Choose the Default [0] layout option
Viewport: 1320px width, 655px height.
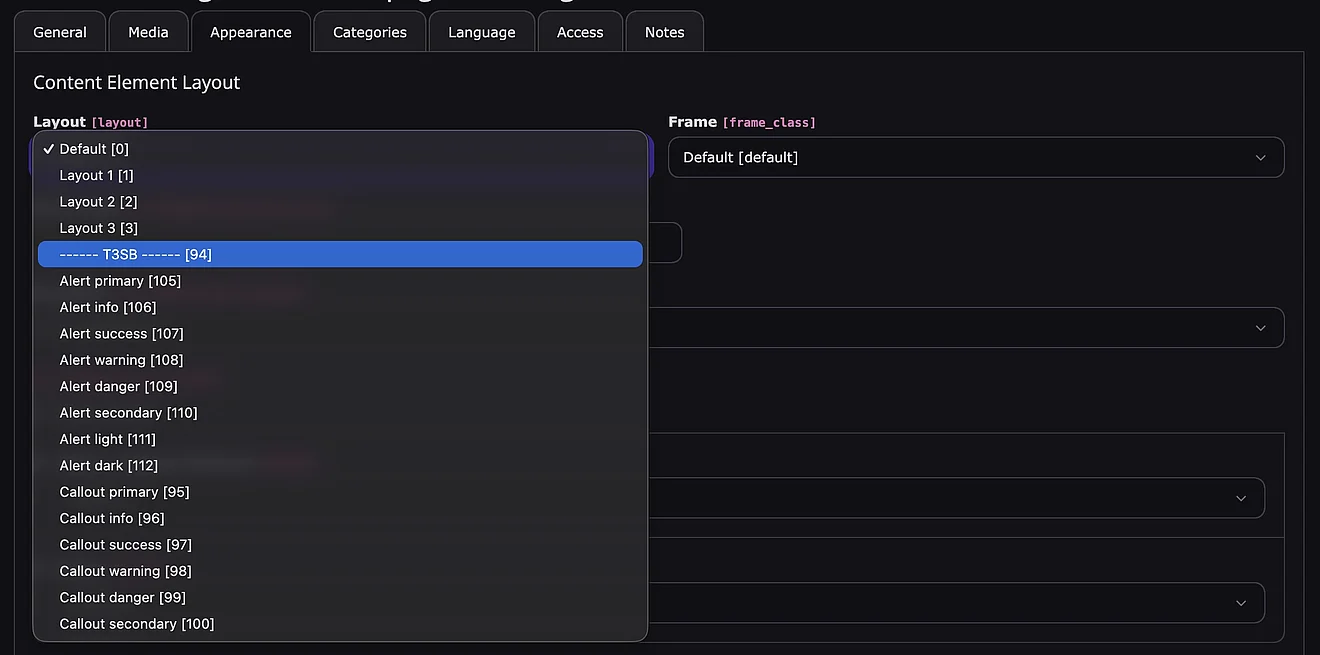(94, 149)
